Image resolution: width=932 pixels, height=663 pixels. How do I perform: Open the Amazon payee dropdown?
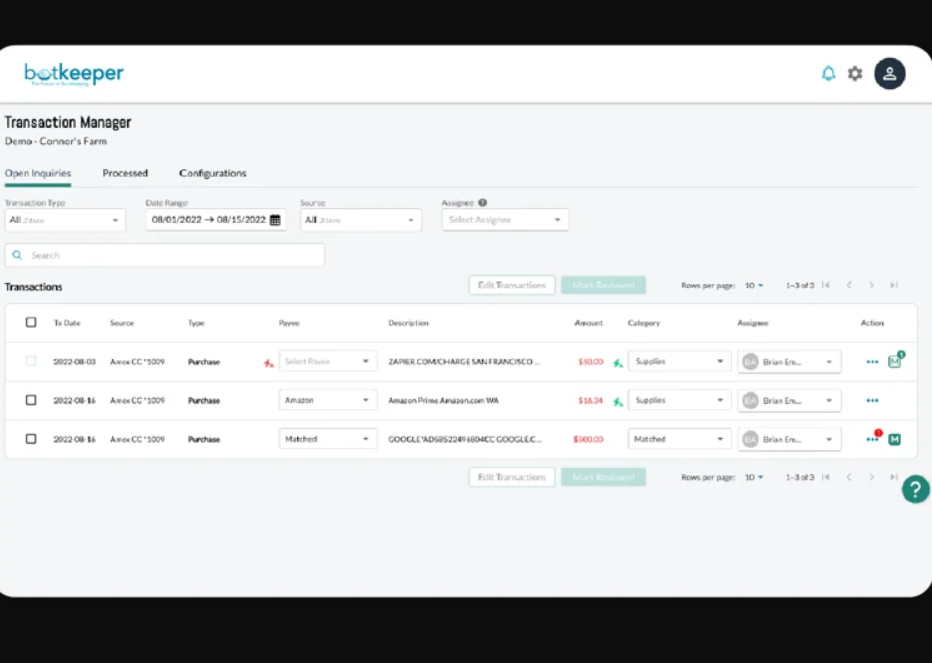click(328, 400)
